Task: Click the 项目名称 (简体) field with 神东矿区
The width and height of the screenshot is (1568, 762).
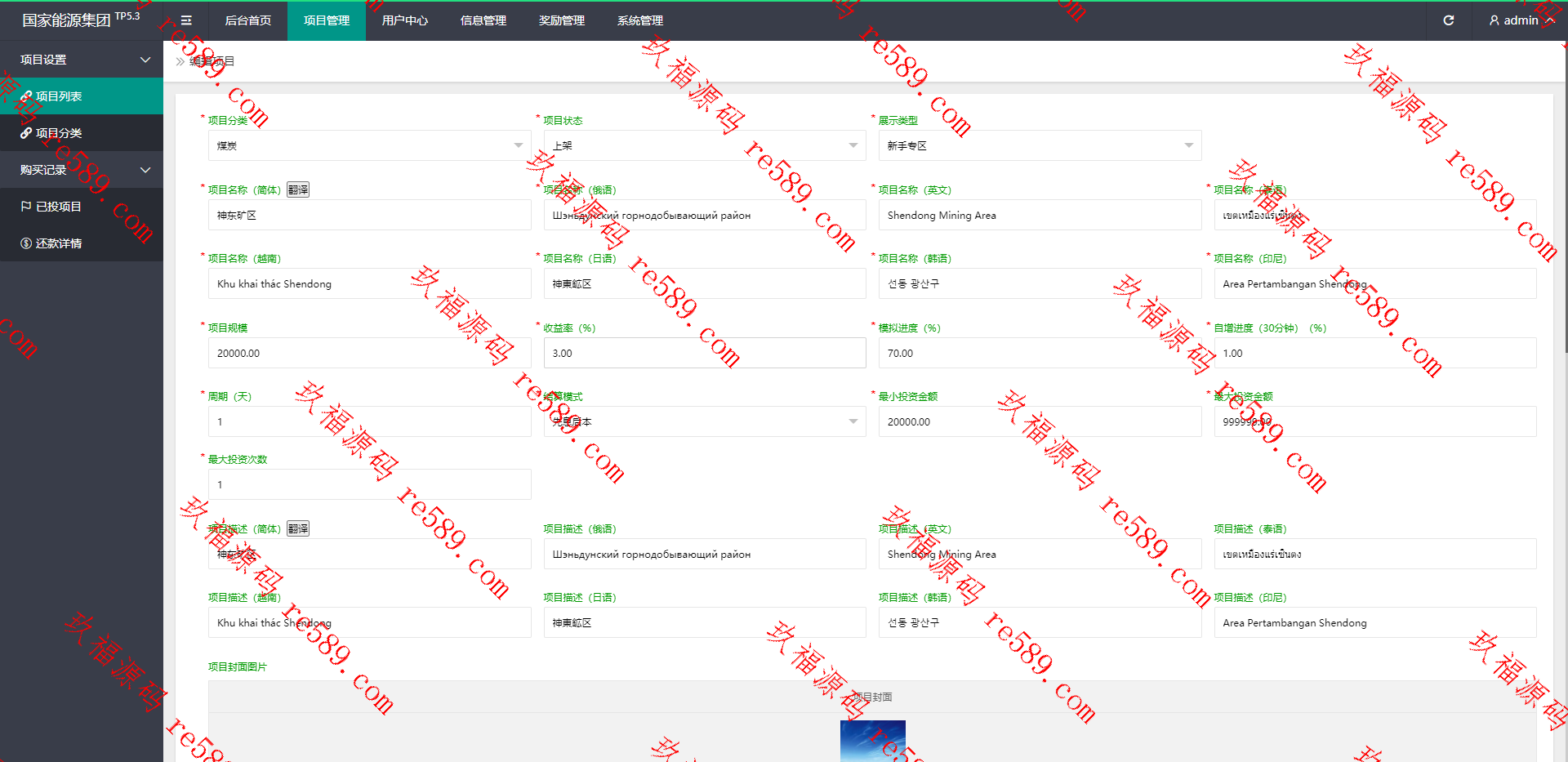Action: (x=370, y=215)
